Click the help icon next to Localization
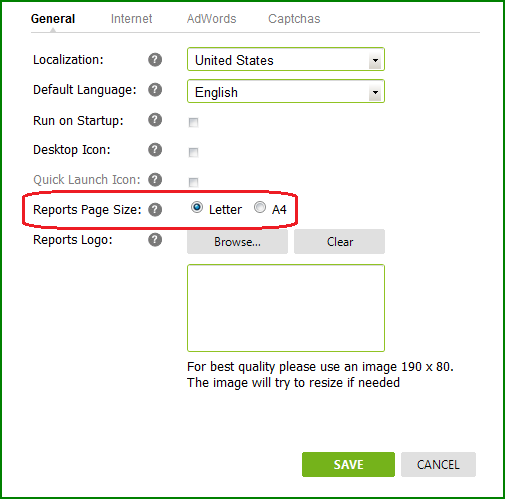The image size is (505, 499). pyautogui.click(x=155, y=60)
